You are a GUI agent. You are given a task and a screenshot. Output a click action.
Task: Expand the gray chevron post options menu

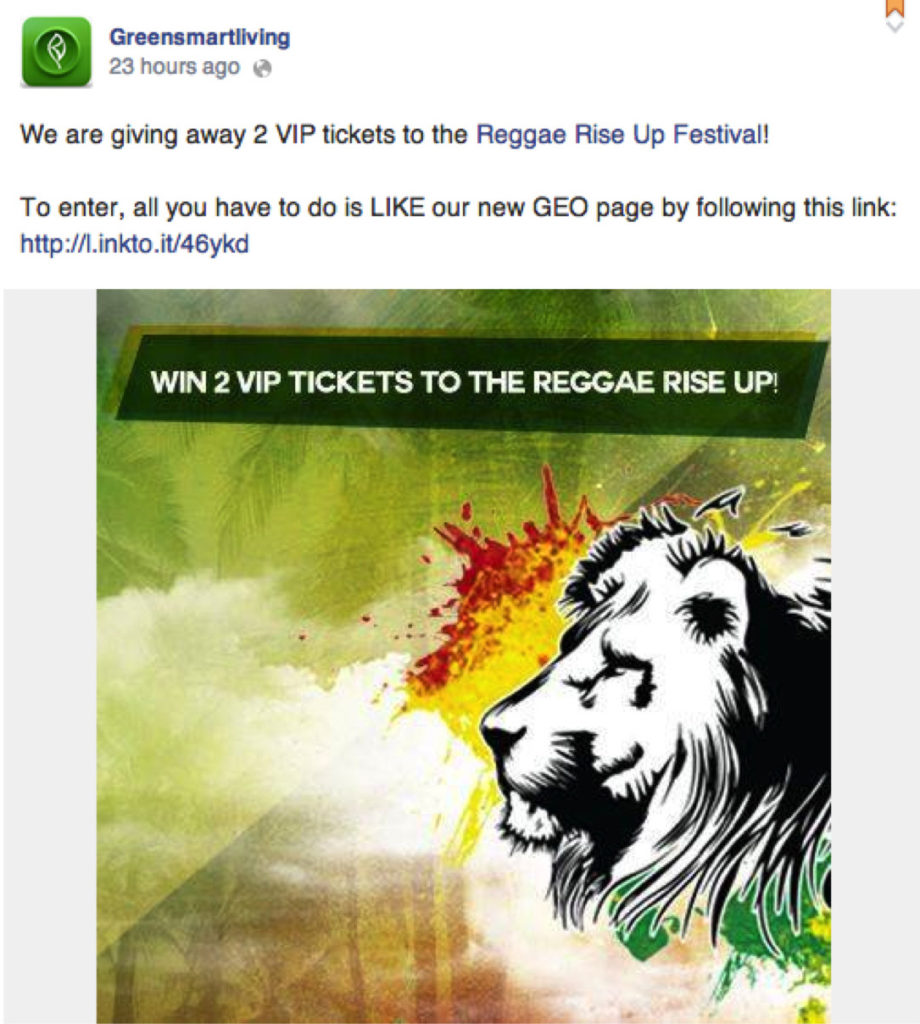(895, 25)
